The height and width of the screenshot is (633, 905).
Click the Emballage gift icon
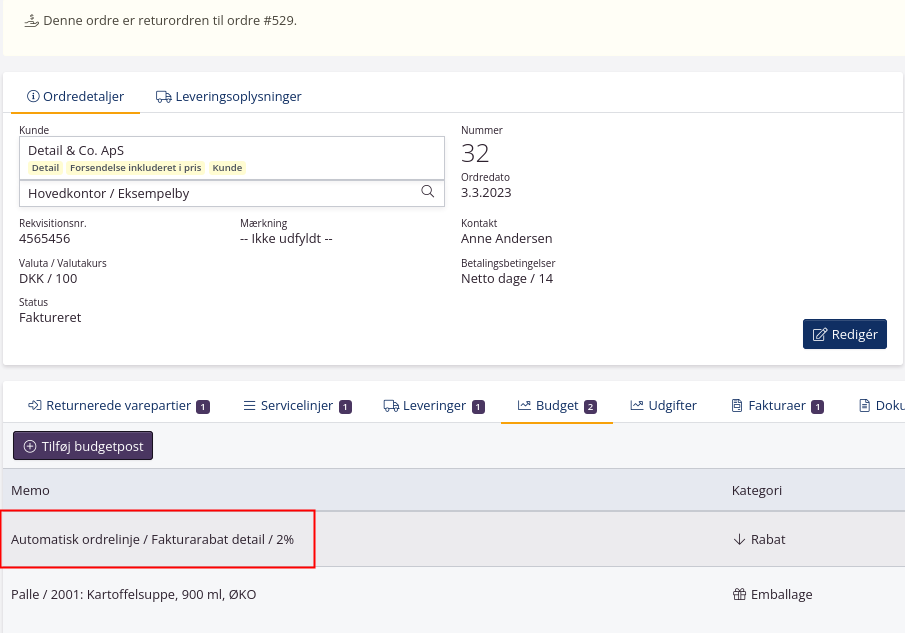740,594
